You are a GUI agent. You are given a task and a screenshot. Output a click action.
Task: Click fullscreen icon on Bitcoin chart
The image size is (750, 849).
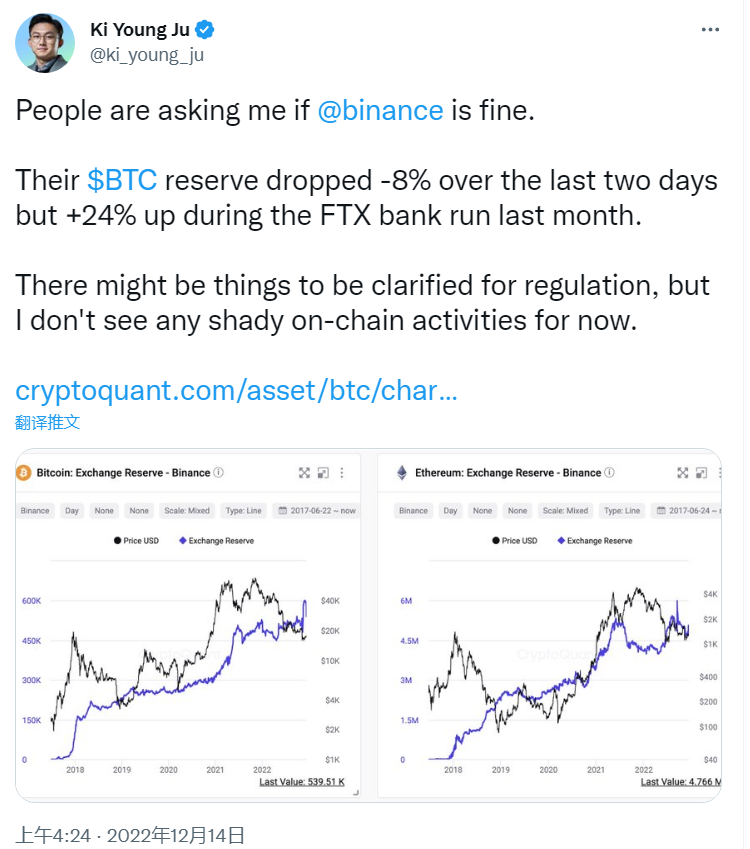304,473
